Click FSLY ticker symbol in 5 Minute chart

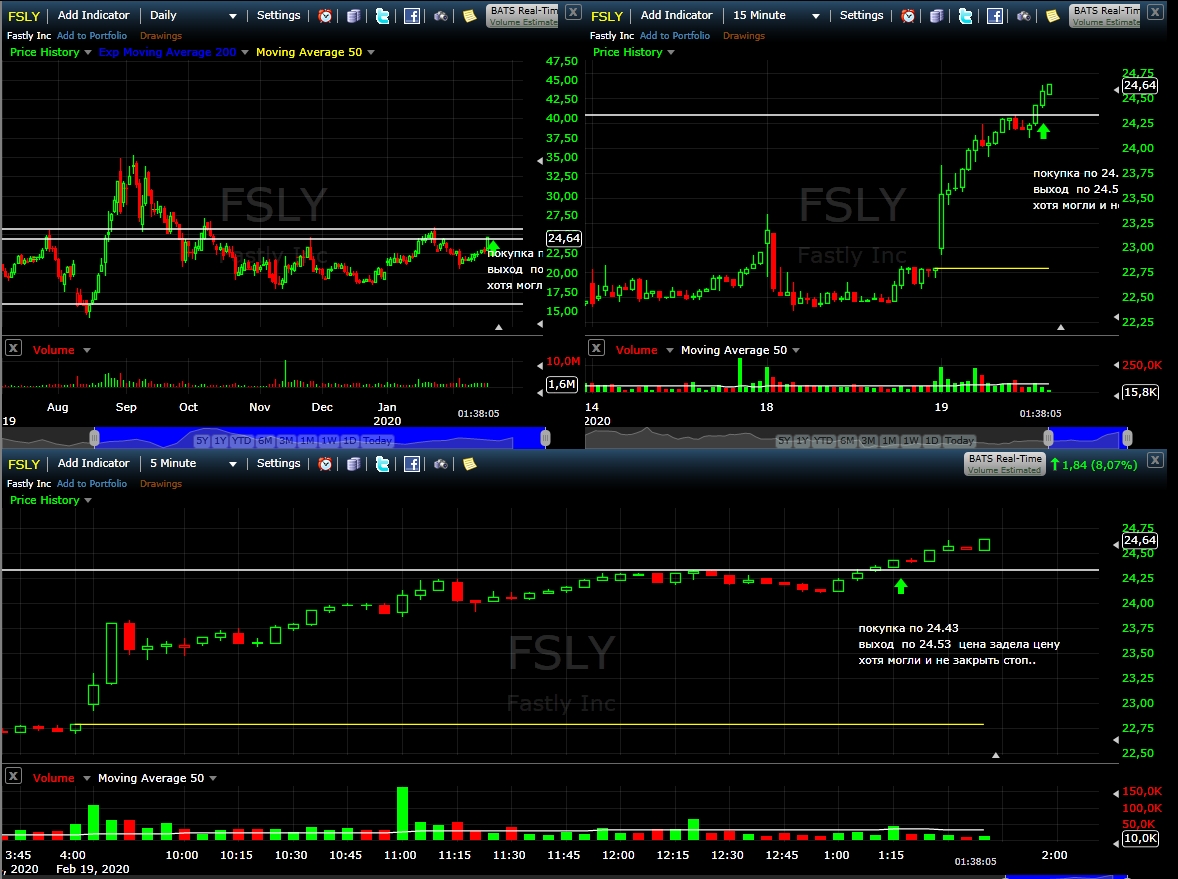[23, 464]
